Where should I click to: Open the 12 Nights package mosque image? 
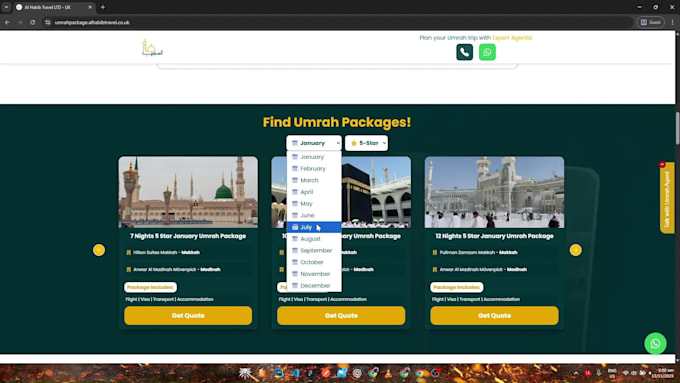pos(494,192)
